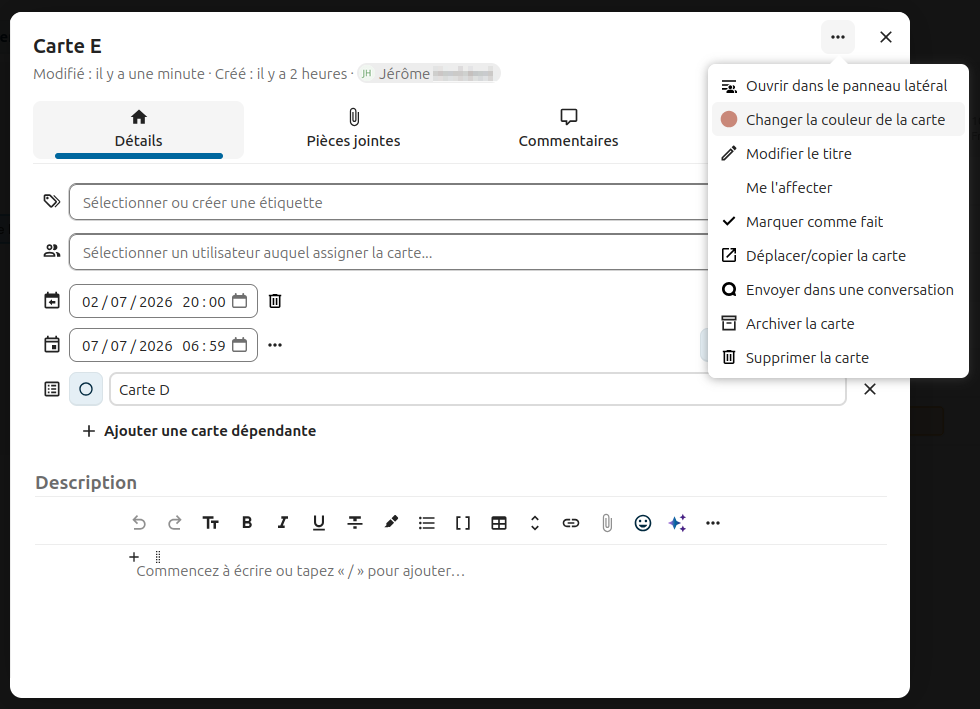Click the Carte E title text
This screenshot has height=709, width=980.
pos(68,46)
